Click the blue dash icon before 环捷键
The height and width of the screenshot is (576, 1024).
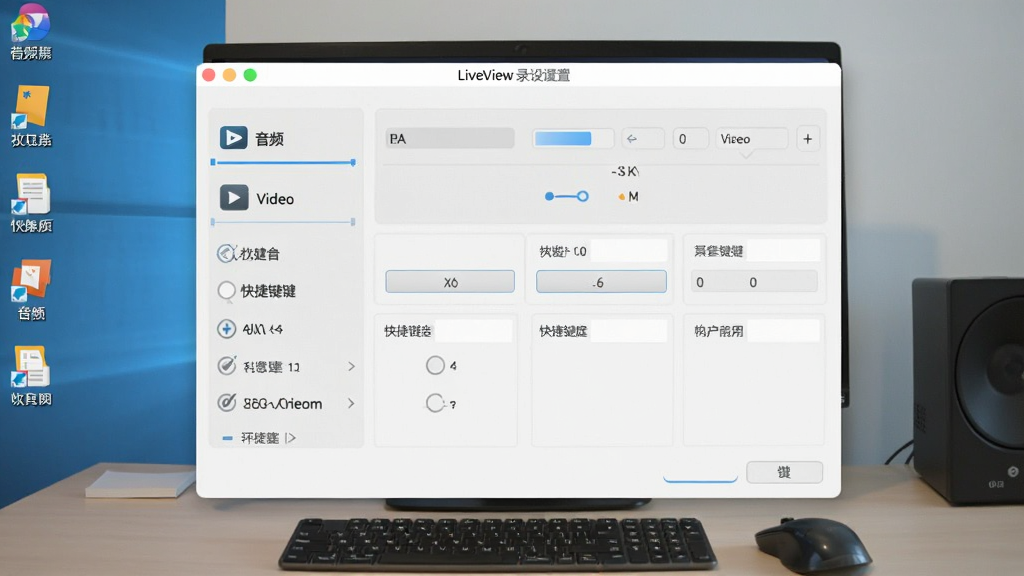[x=227, y=438]
